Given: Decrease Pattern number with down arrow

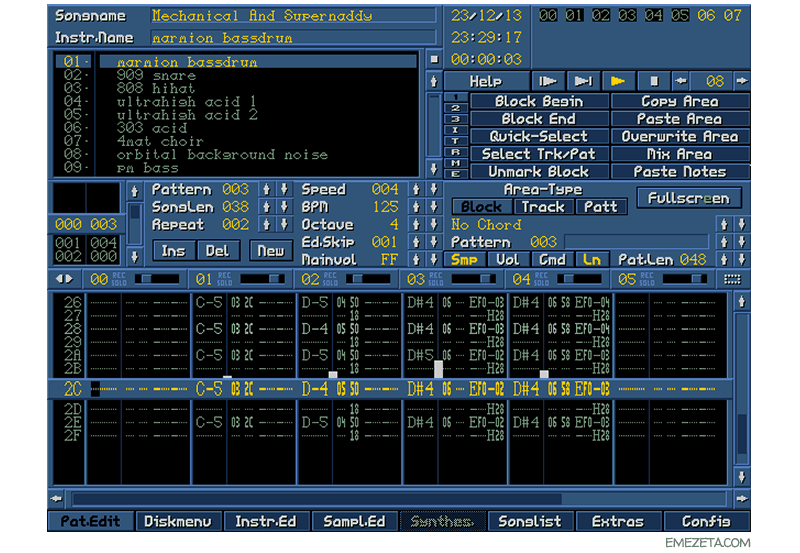Looking at the screenshot, I should pos(284,189).
